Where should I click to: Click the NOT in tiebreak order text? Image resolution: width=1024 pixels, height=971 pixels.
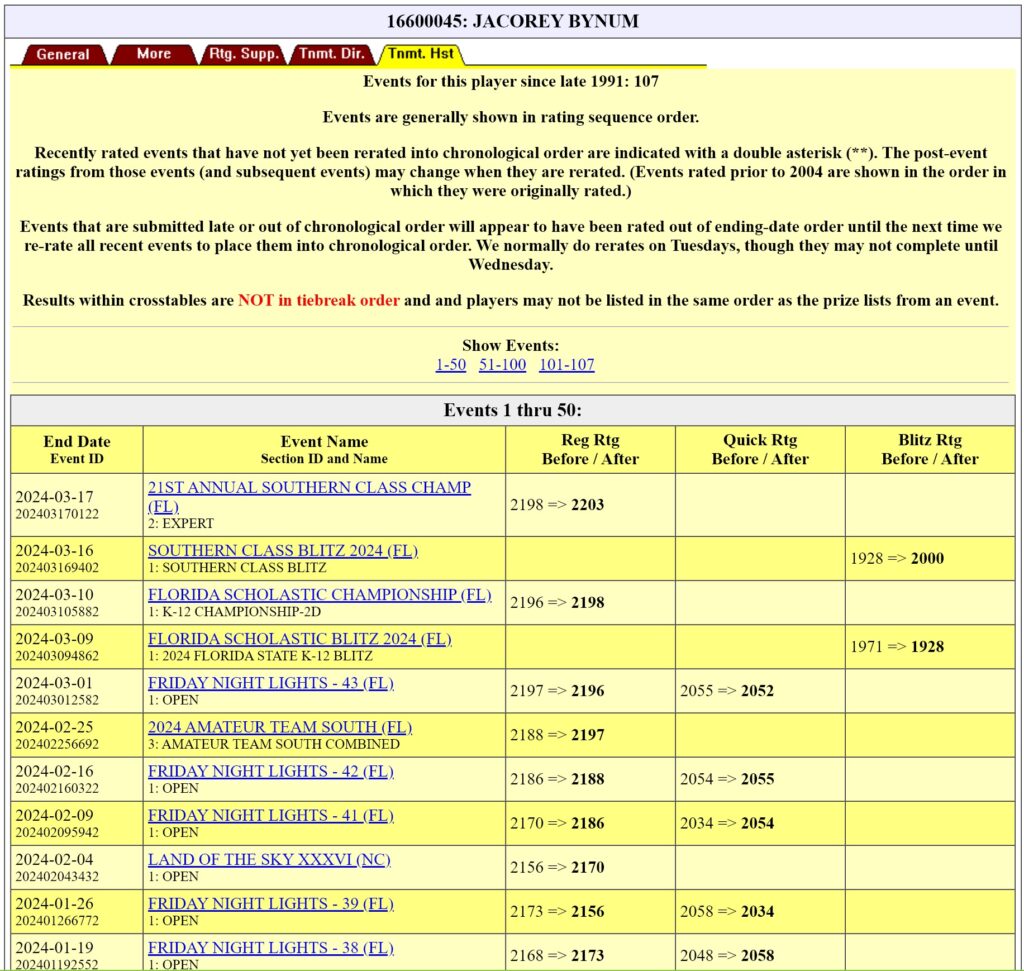(319, 300)
